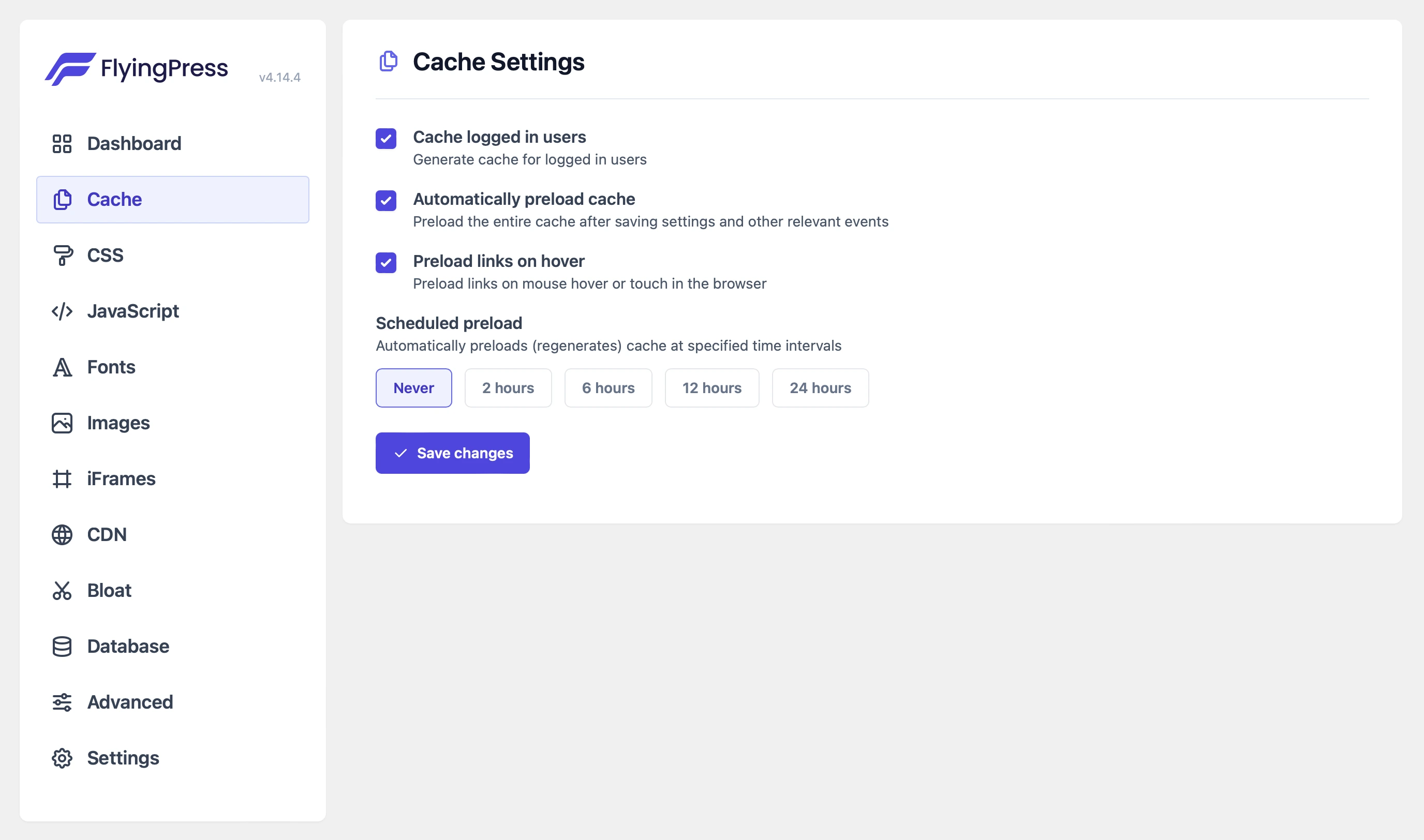Click the Bloat scissors icon
Viewport: 1424px width, 840px height.
tap(62, 590)
